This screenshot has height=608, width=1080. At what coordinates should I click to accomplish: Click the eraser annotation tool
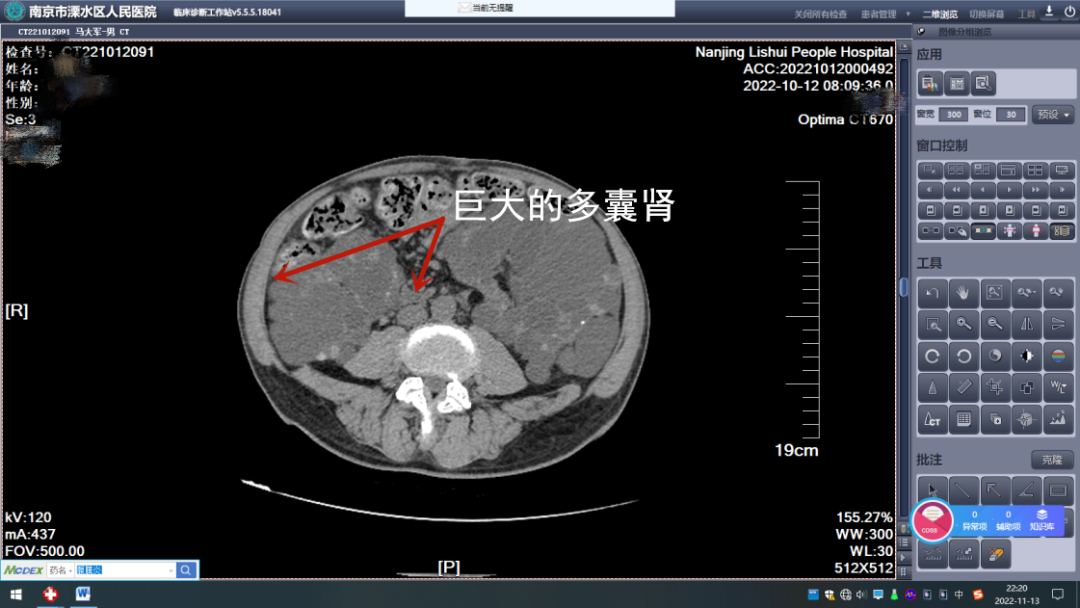995,554
